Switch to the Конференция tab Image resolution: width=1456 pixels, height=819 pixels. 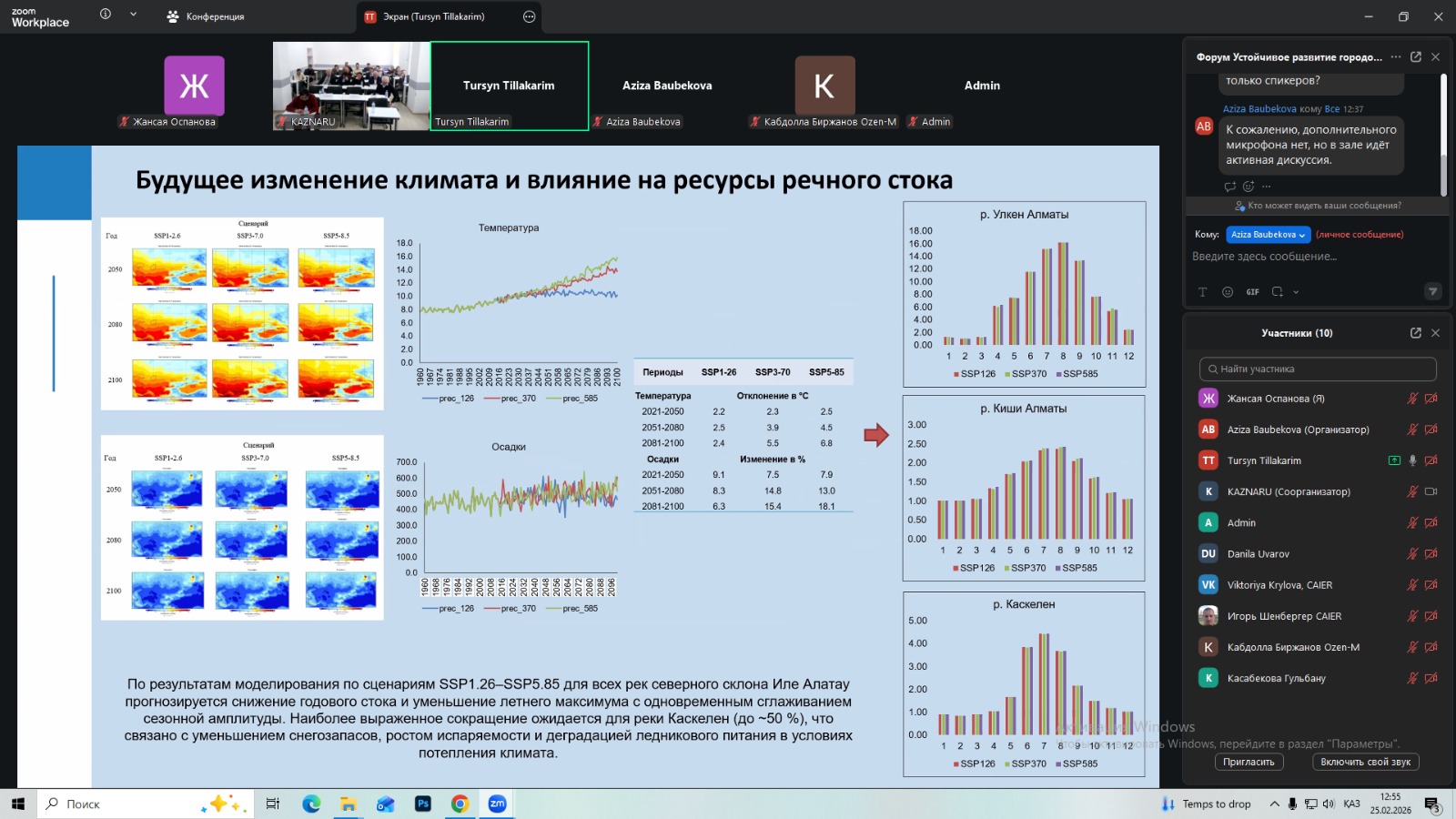coord(207,16)
